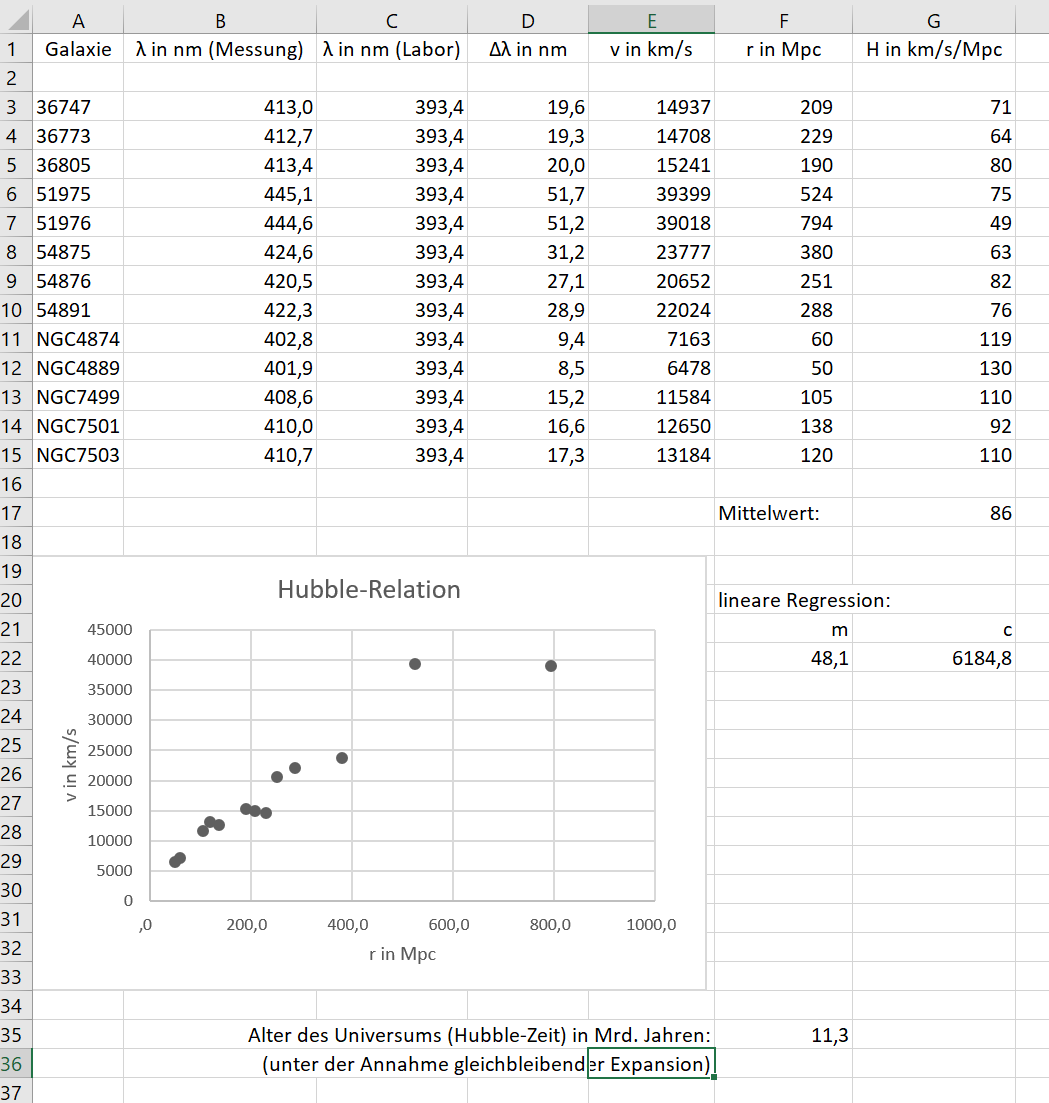Select the 'v in km/s' header cell

[x=651, y=50]
